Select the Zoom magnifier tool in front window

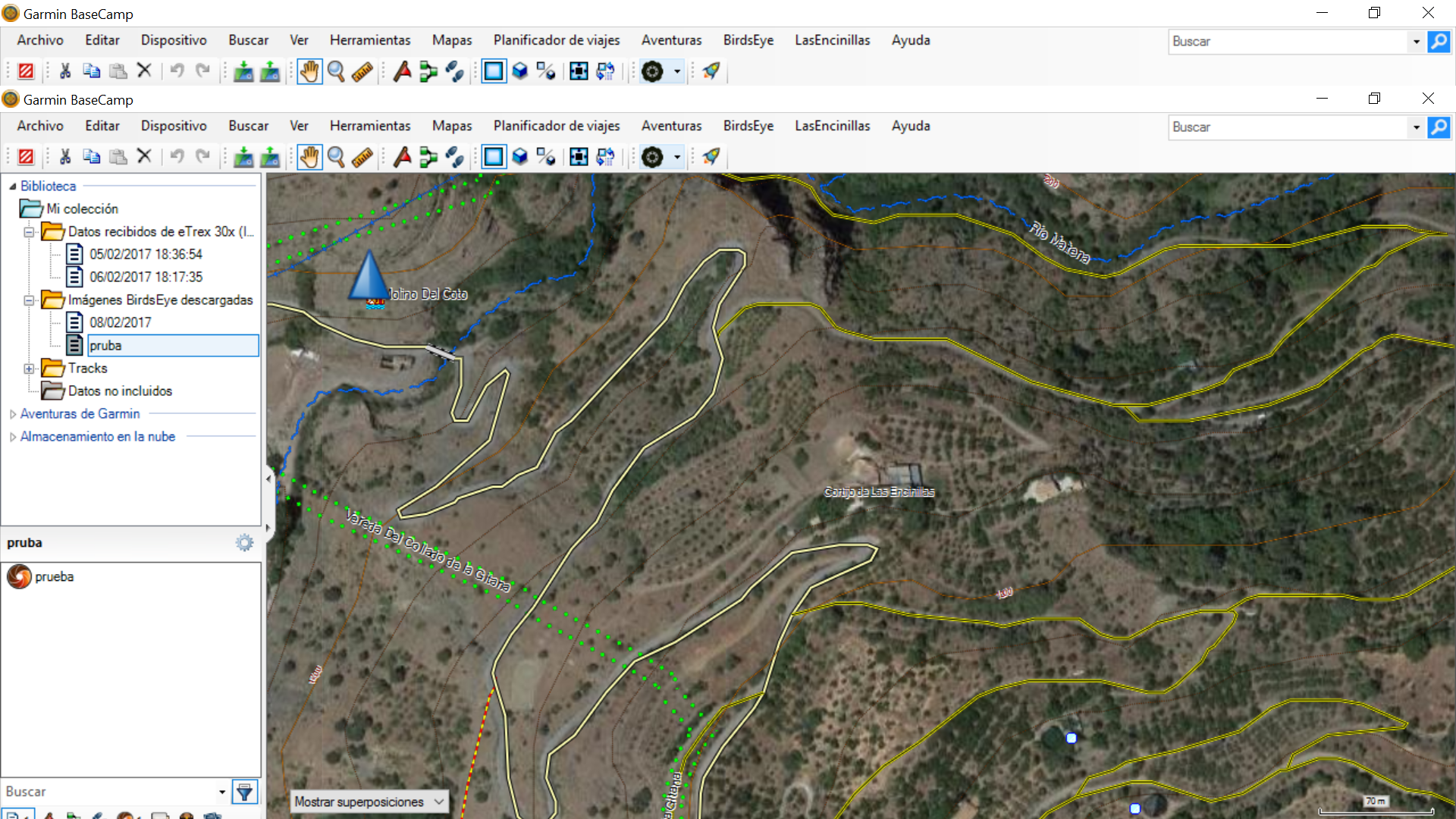[x=336, y=157]
